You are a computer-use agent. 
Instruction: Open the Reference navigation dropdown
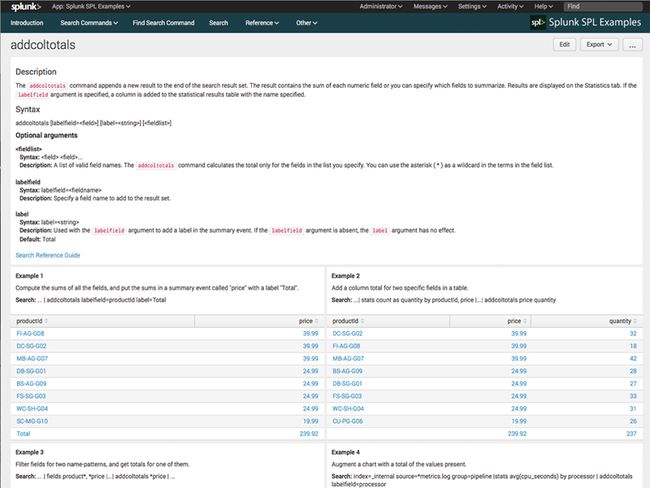(x=262, y=23)
